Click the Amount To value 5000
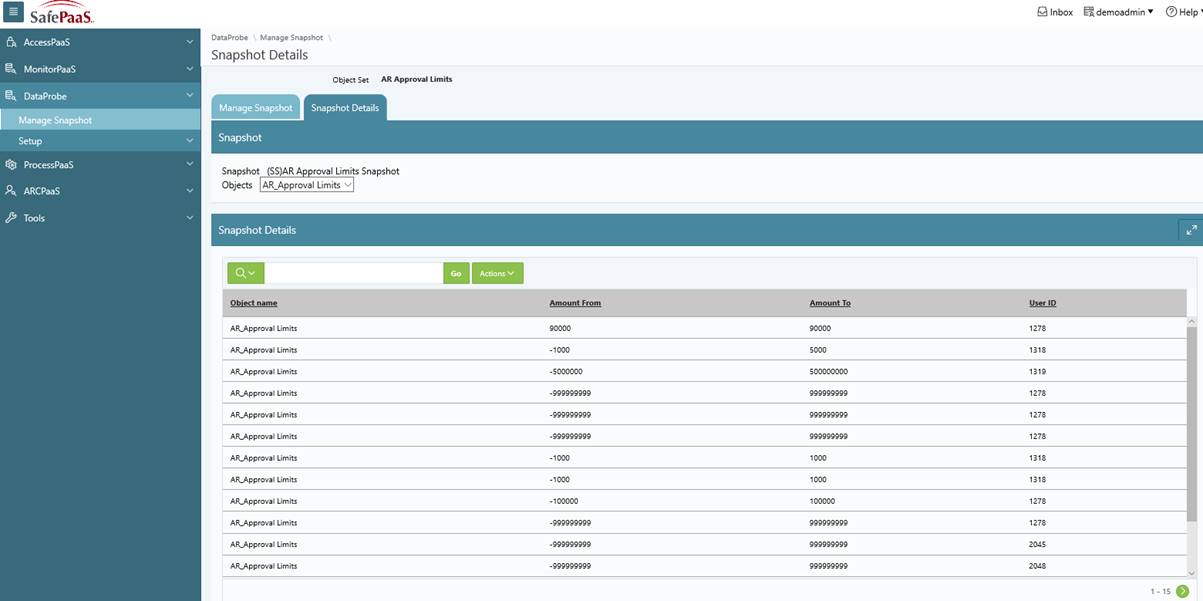Viewport: 1203px width, 601px height. 818,350
